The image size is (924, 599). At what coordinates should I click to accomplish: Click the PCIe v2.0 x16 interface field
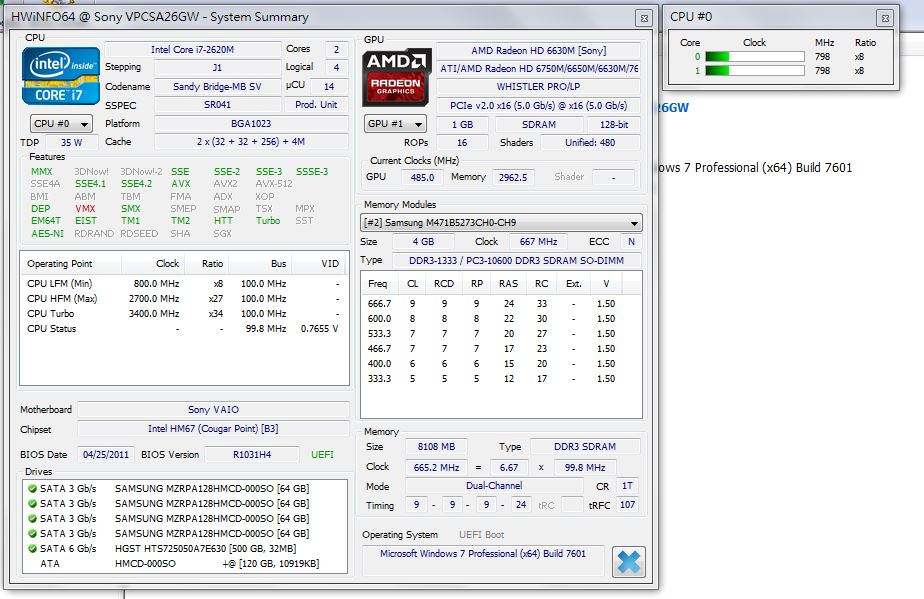click(538, 106)
